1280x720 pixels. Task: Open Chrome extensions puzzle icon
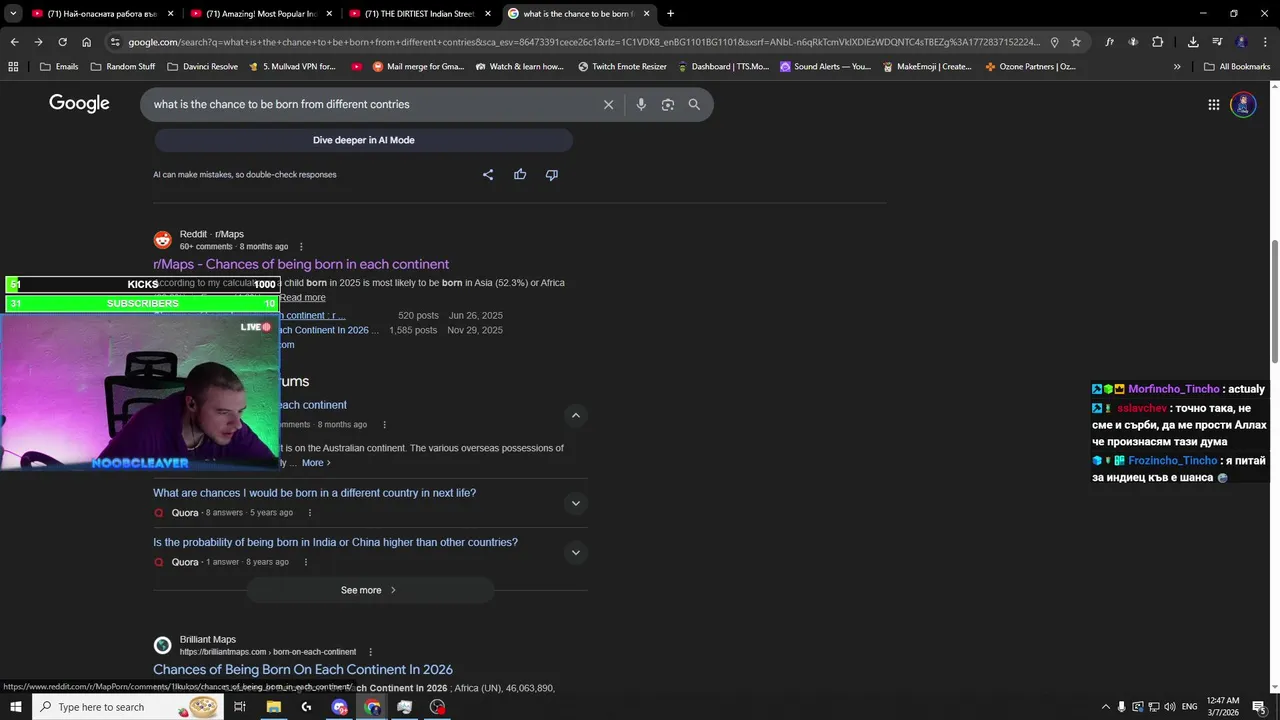click(x=1157, y=42)
